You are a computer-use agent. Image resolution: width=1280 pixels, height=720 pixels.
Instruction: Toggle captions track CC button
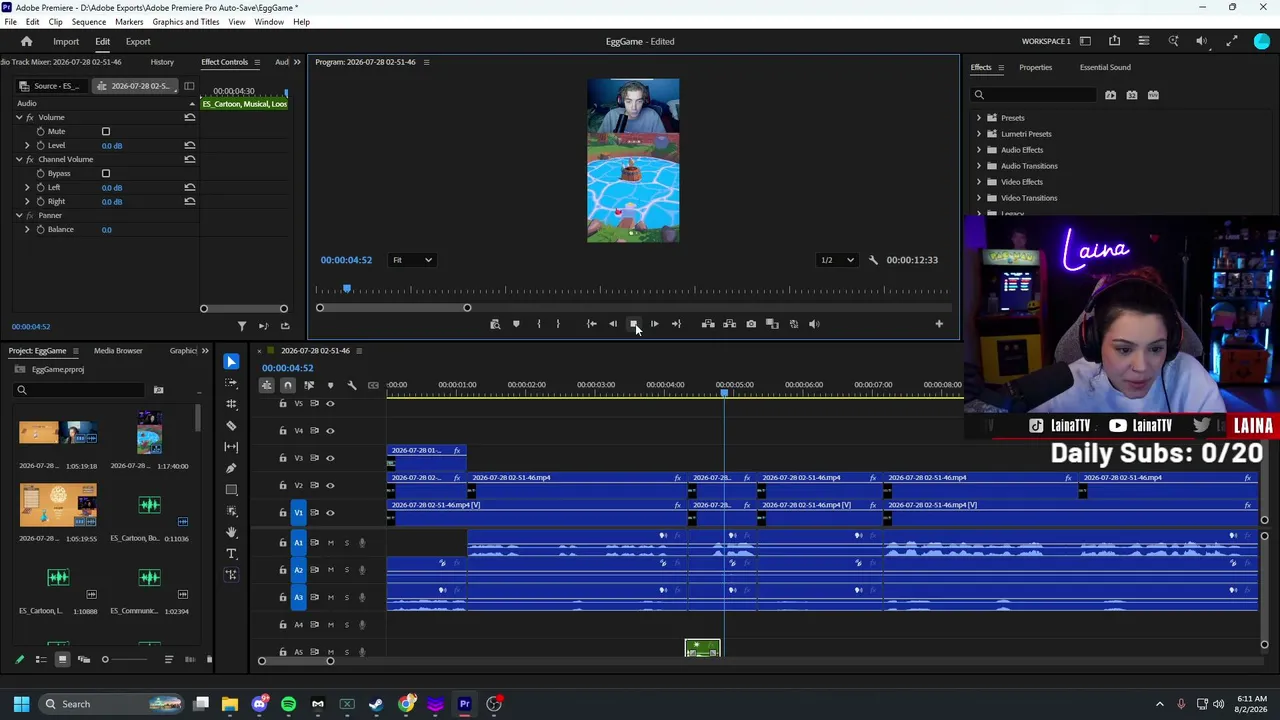tap(373, 385)
